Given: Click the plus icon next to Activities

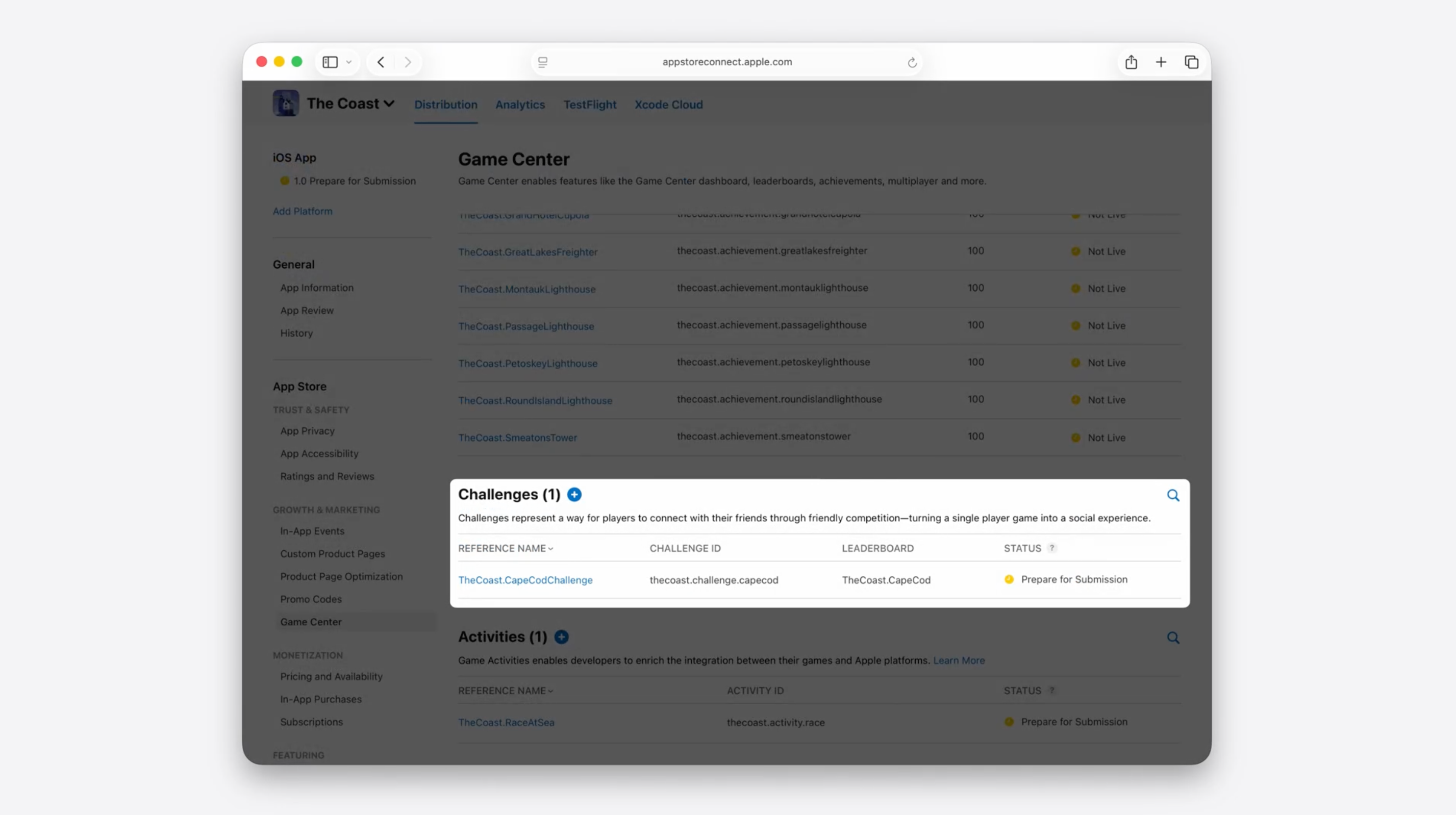Looking at the screenshot, I should click(561, 637).
